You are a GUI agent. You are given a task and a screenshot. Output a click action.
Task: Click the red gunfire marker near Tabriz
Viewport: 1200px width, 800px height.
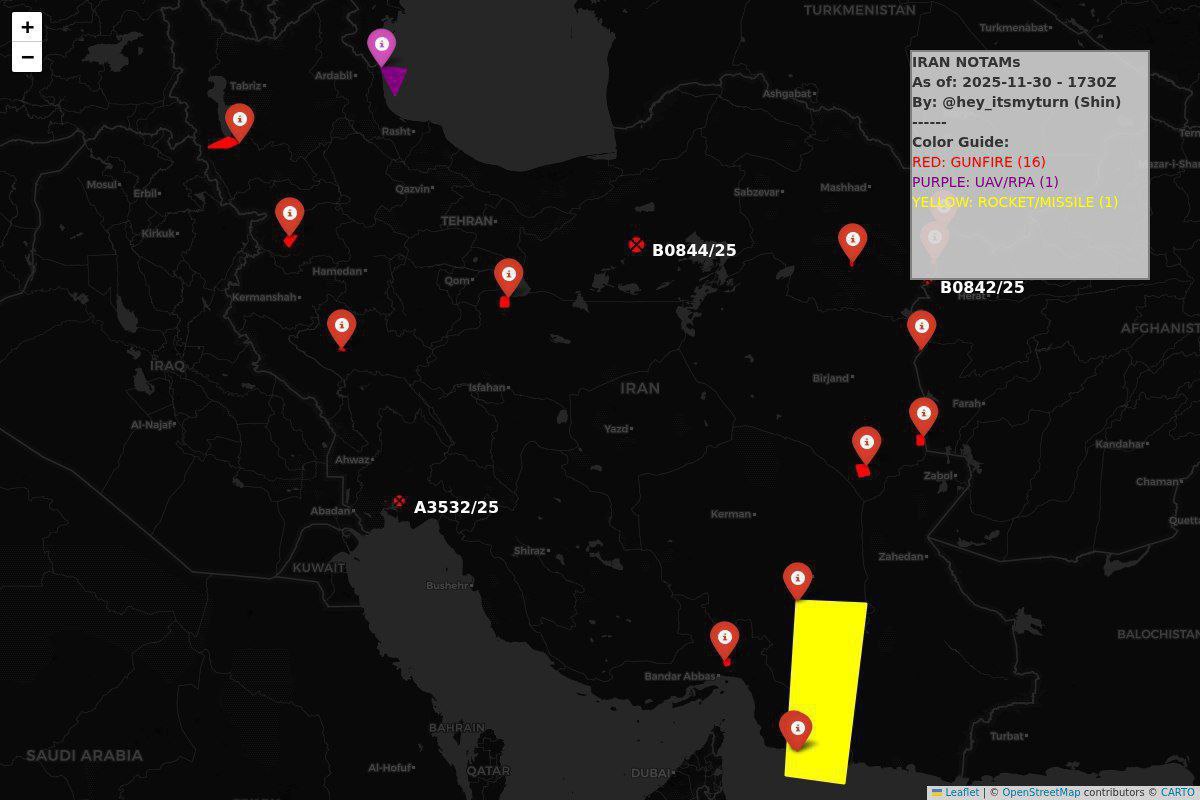click(x=239, y=121)
